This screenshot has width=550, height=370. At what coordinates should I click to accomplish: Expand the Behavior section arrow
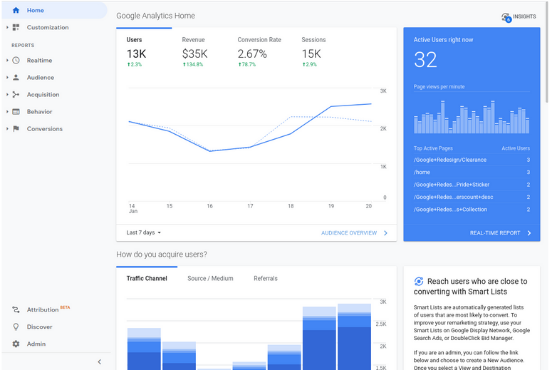tap(7, 112)
